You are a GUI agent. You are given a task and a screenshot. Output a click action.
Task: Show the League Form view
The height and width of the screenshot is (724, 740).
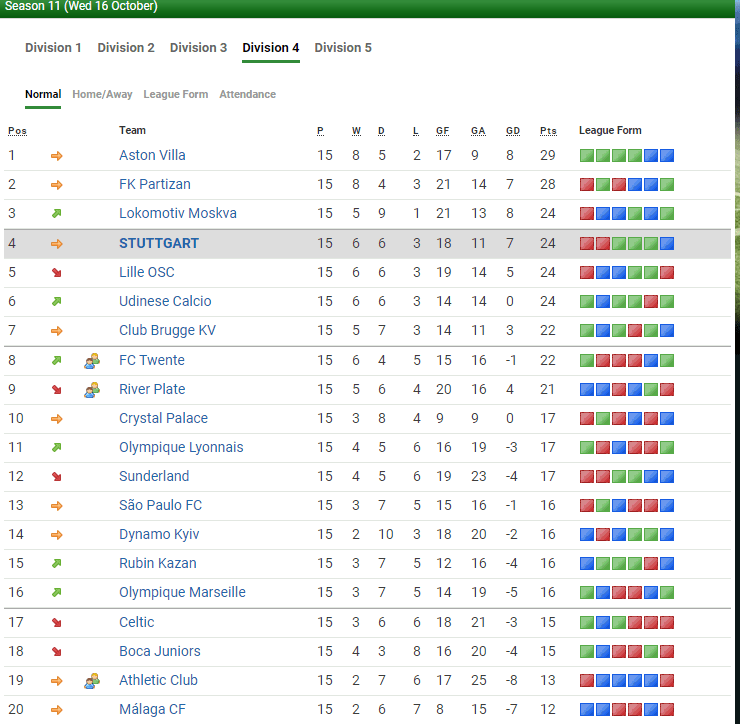[176, 95]
